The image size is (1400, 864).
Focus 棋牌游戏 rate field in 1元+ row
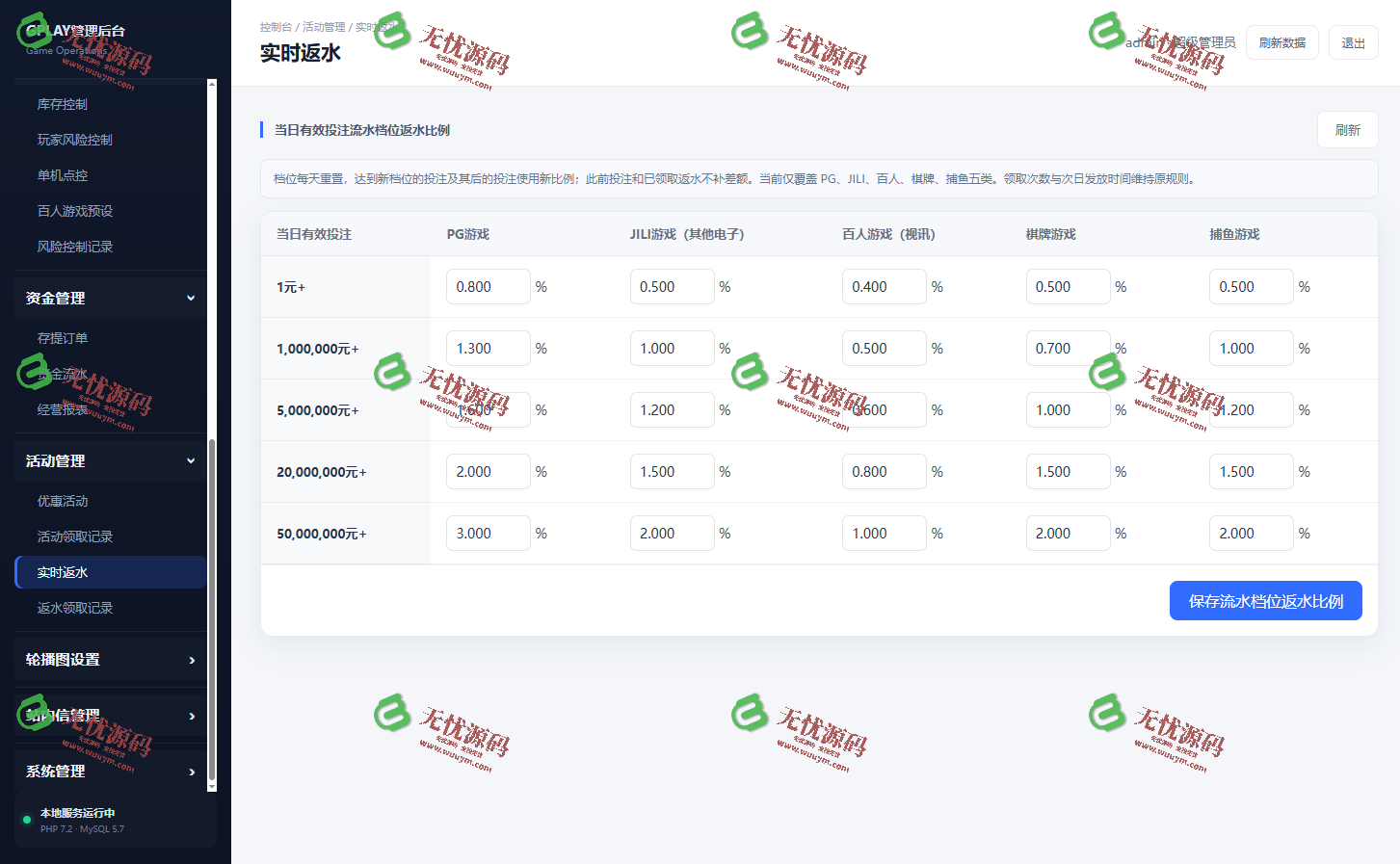pyautogui.click(x=1069, y=287)
